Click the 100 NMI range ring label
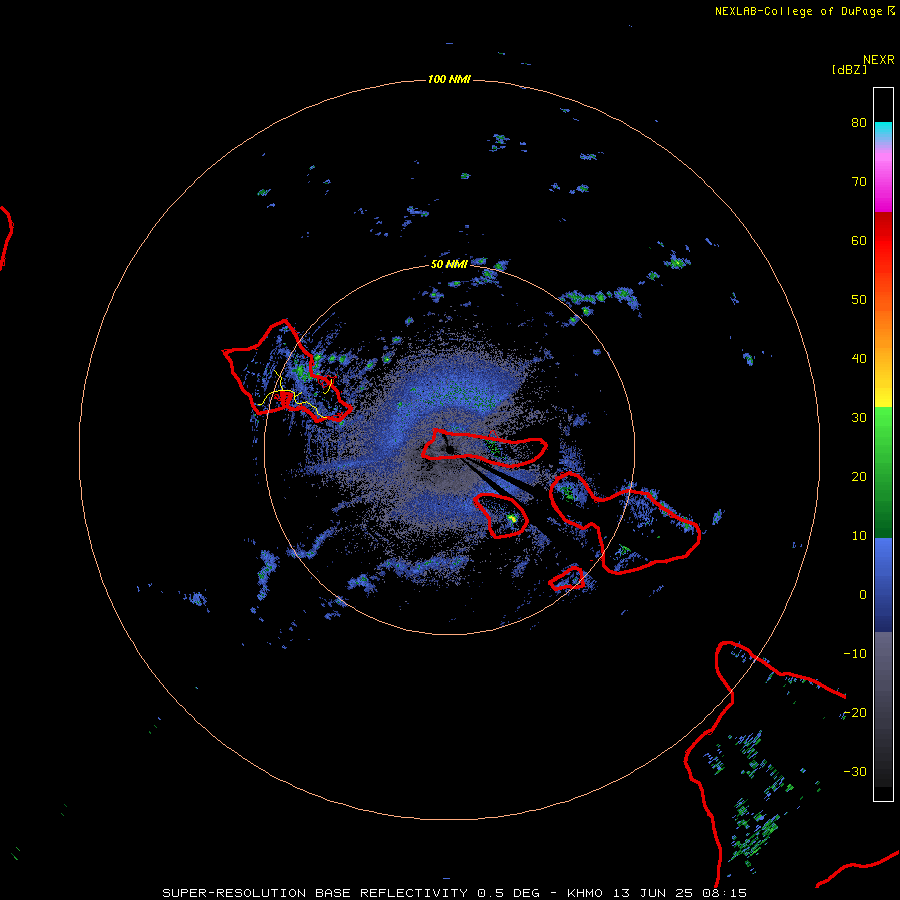 click(x=449, y=79)
